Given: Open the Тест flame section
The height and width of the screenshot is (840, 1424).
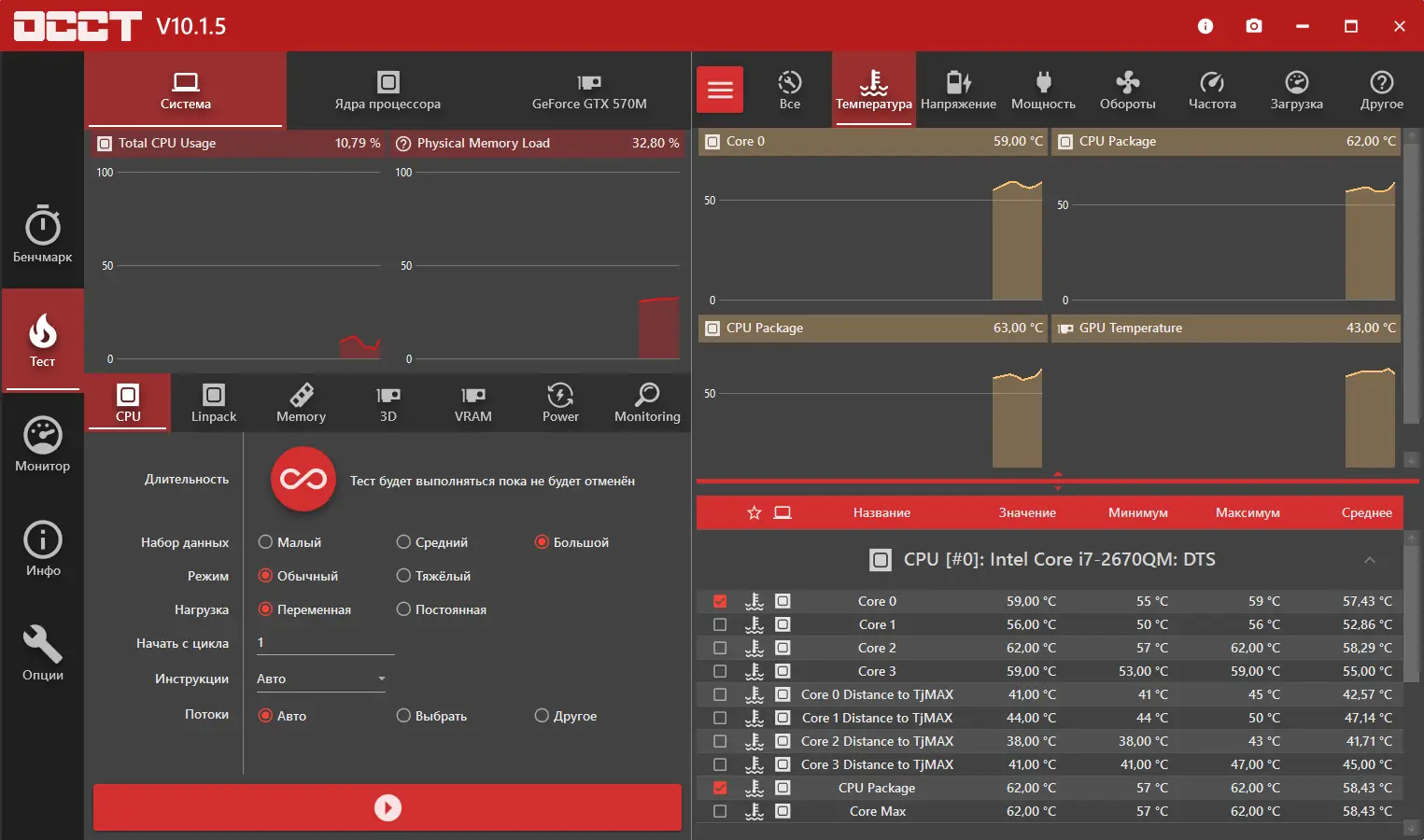Looking at the screenshot, I should point(42,340).
